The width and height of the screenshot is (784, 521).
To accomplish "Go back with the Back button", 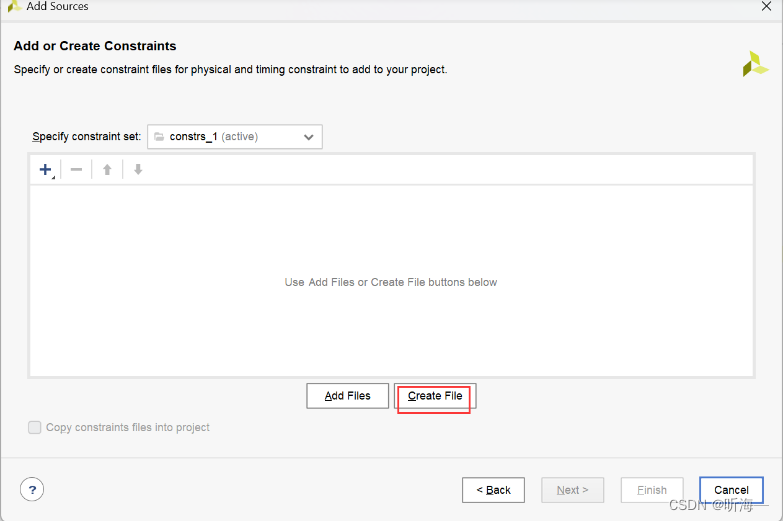I will (x=494, y=490).
